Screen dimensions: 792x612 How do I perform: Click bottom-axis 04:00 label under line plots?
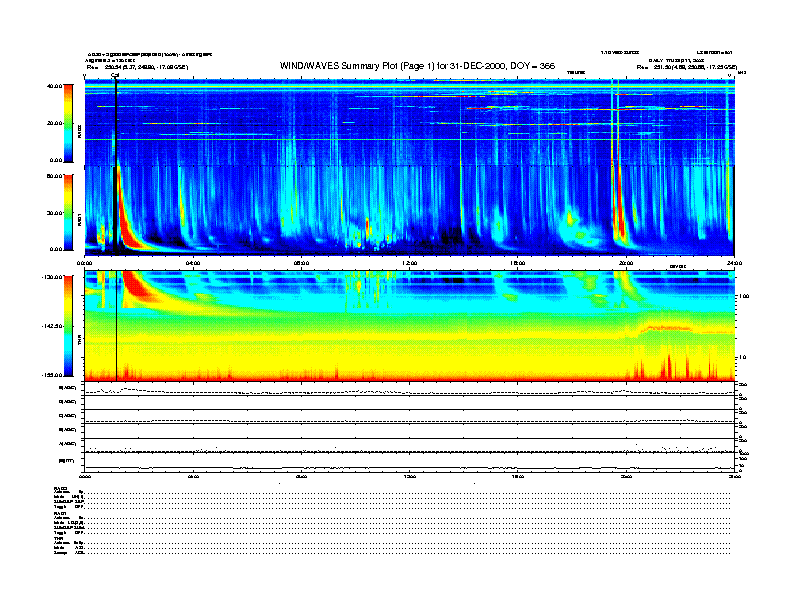click(x=193, y=476)
